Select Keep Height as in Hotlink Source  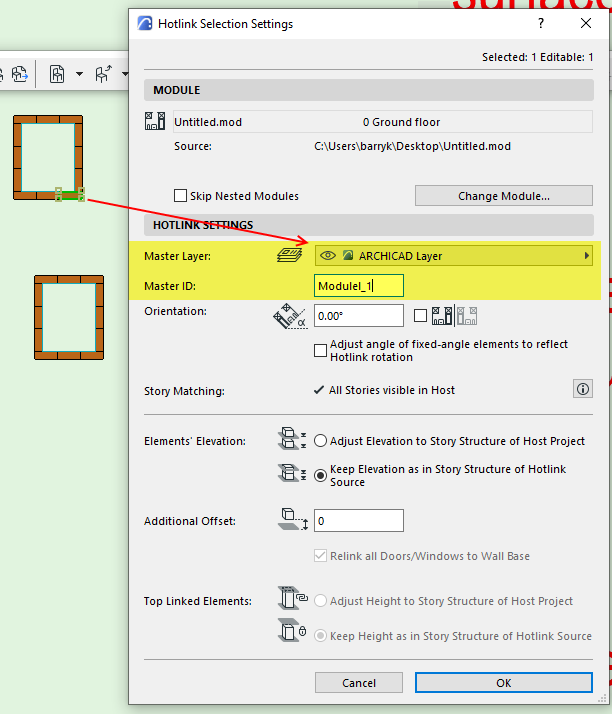[x=321, y=636]
